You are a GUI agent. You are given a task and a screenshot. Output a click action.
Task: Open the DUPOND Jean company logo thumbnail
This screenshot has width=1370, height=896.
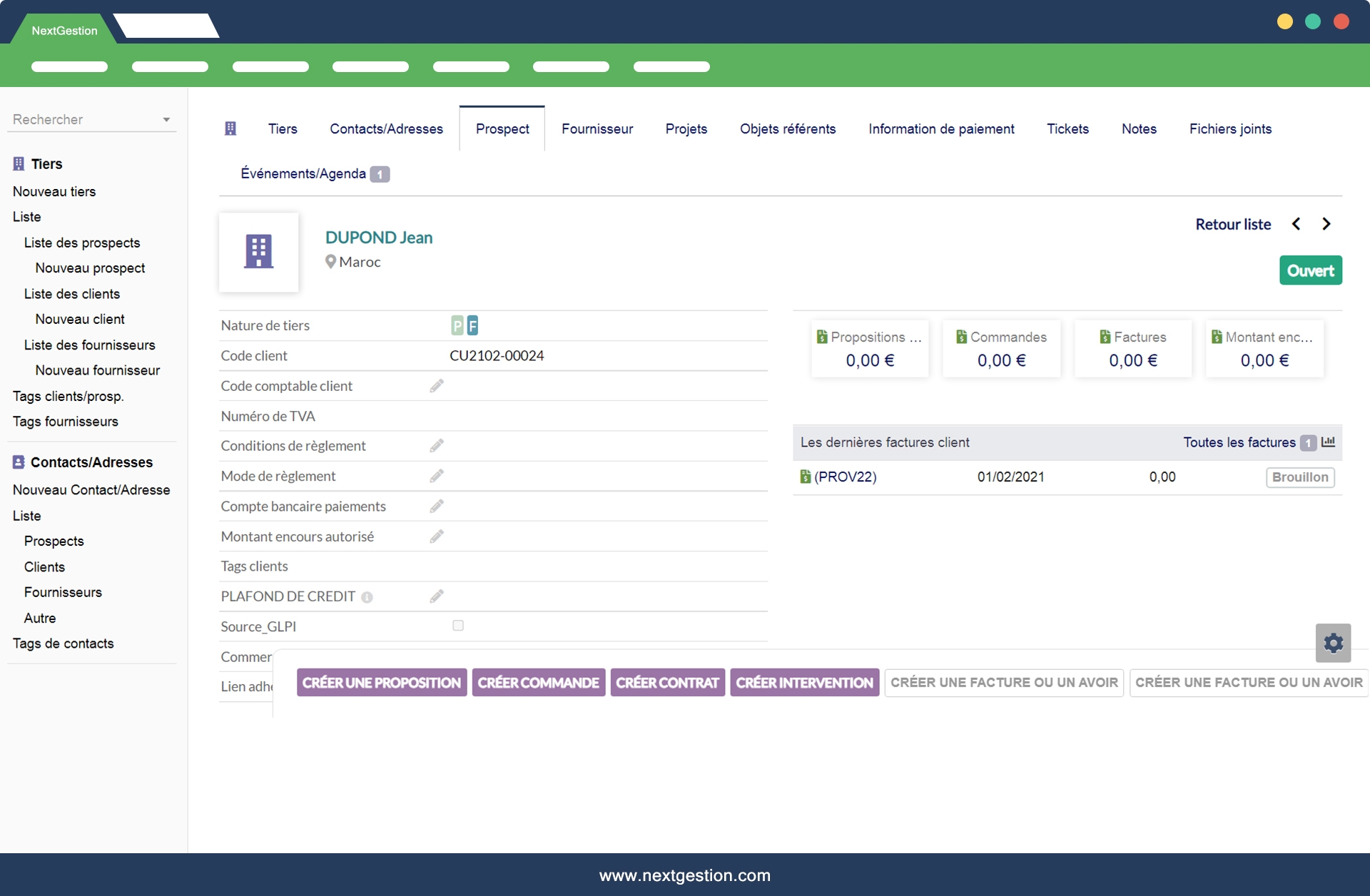click(x=258, y=252)
